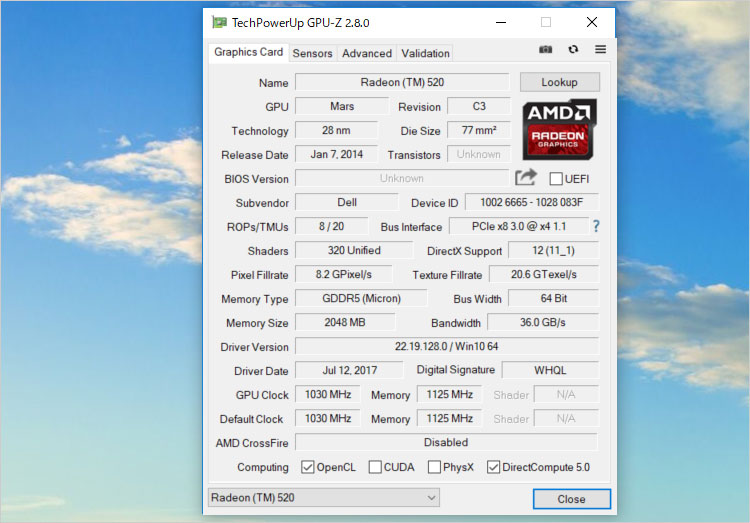750x523 pixels.
Task: Click the Digital Signature WHQL field
Action: (x=550, y=370)
